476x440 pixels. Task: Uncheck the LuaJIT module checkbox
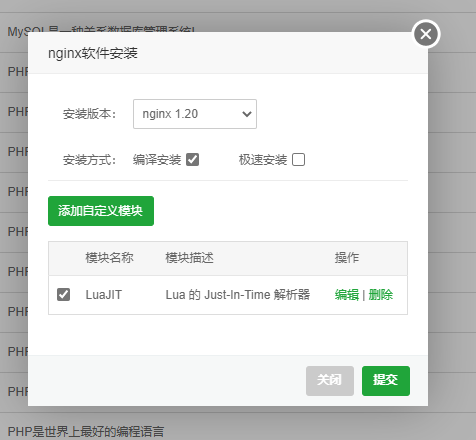click(x=63, y=295)
